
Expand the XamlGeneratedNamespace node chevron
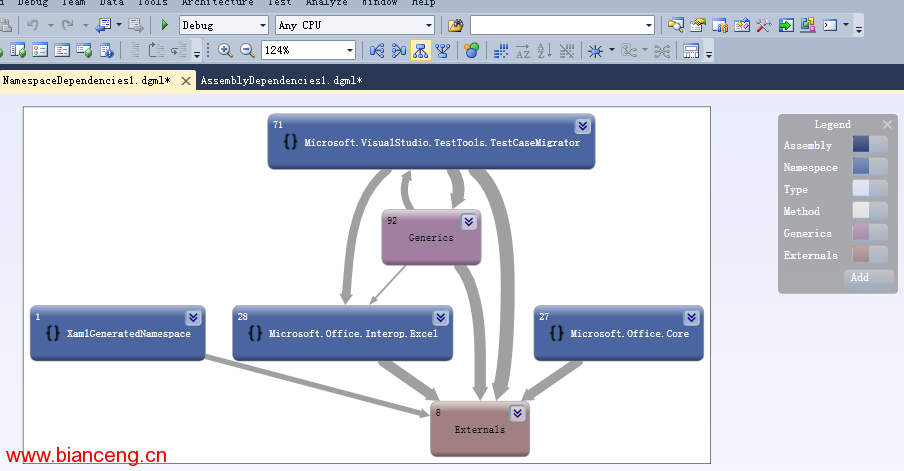tap(193, 318)
